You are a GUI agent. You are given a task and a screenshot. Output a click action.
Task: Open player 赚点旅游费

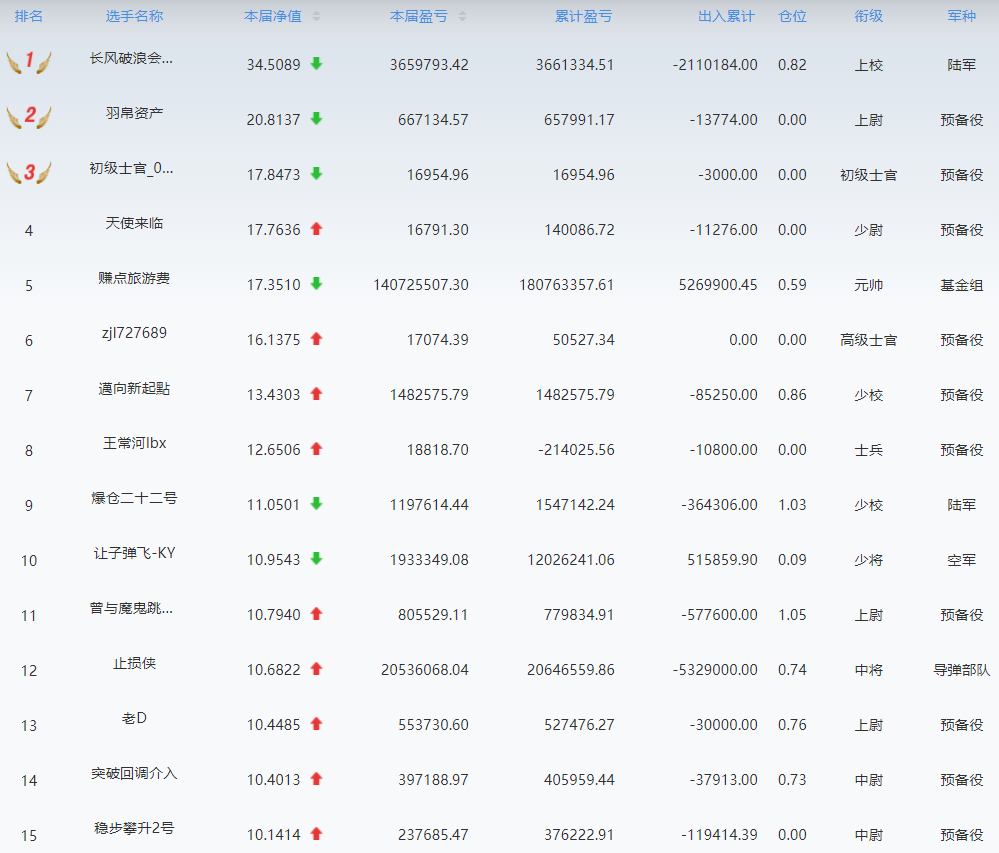134,278
